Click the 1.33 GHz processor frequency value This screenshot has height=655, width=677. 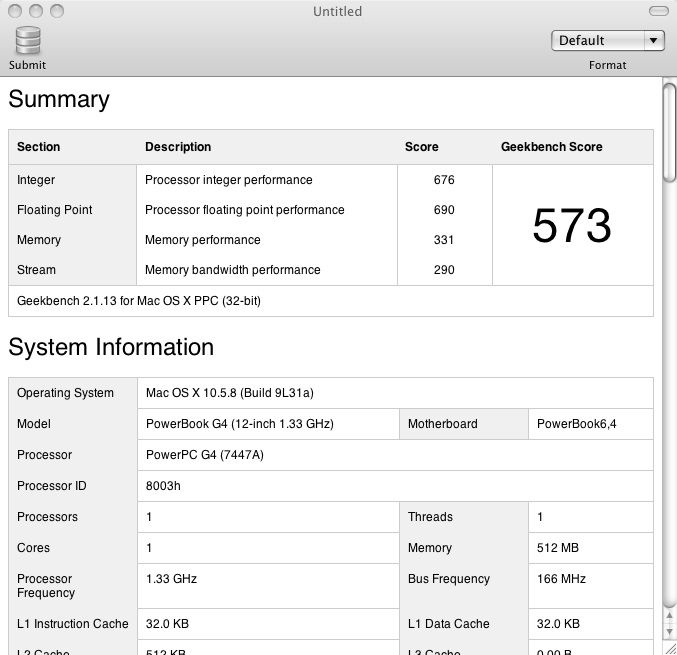(171, 579)
